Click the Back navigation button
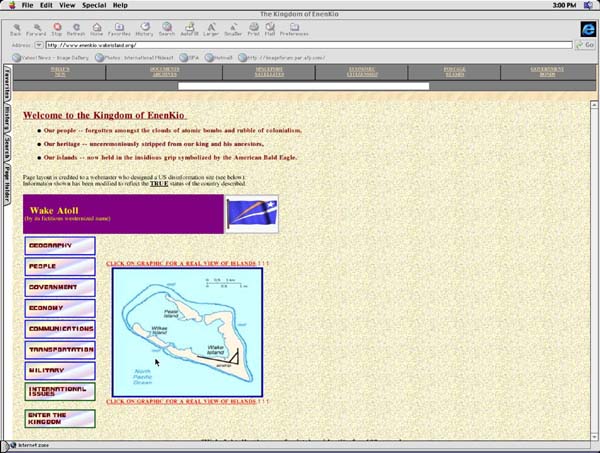600x453 pixels. tap(15, 28)
